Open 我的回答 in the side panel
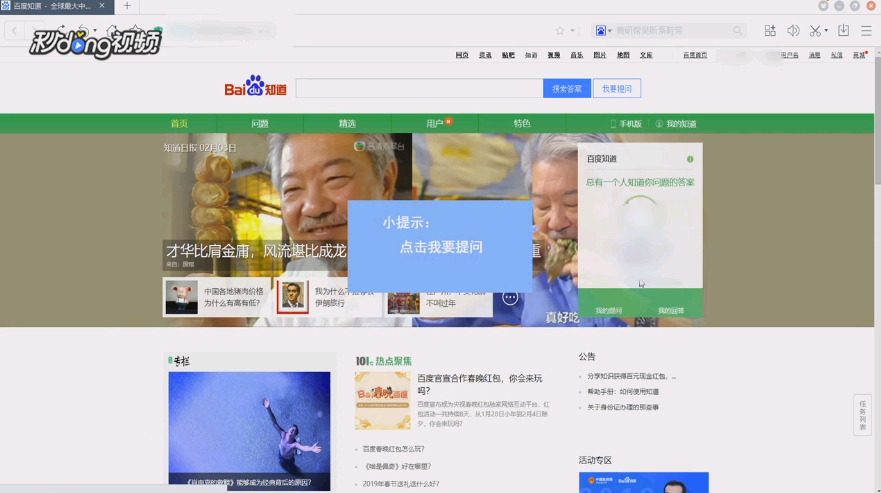The height and width of the screenshot is (493, 881). tap(671, 310)
